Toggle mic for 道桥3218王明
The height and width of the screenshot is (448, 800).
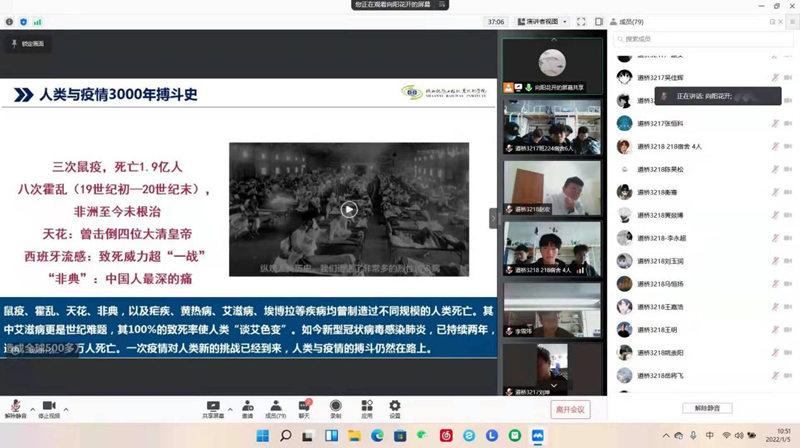pos(775,330)
